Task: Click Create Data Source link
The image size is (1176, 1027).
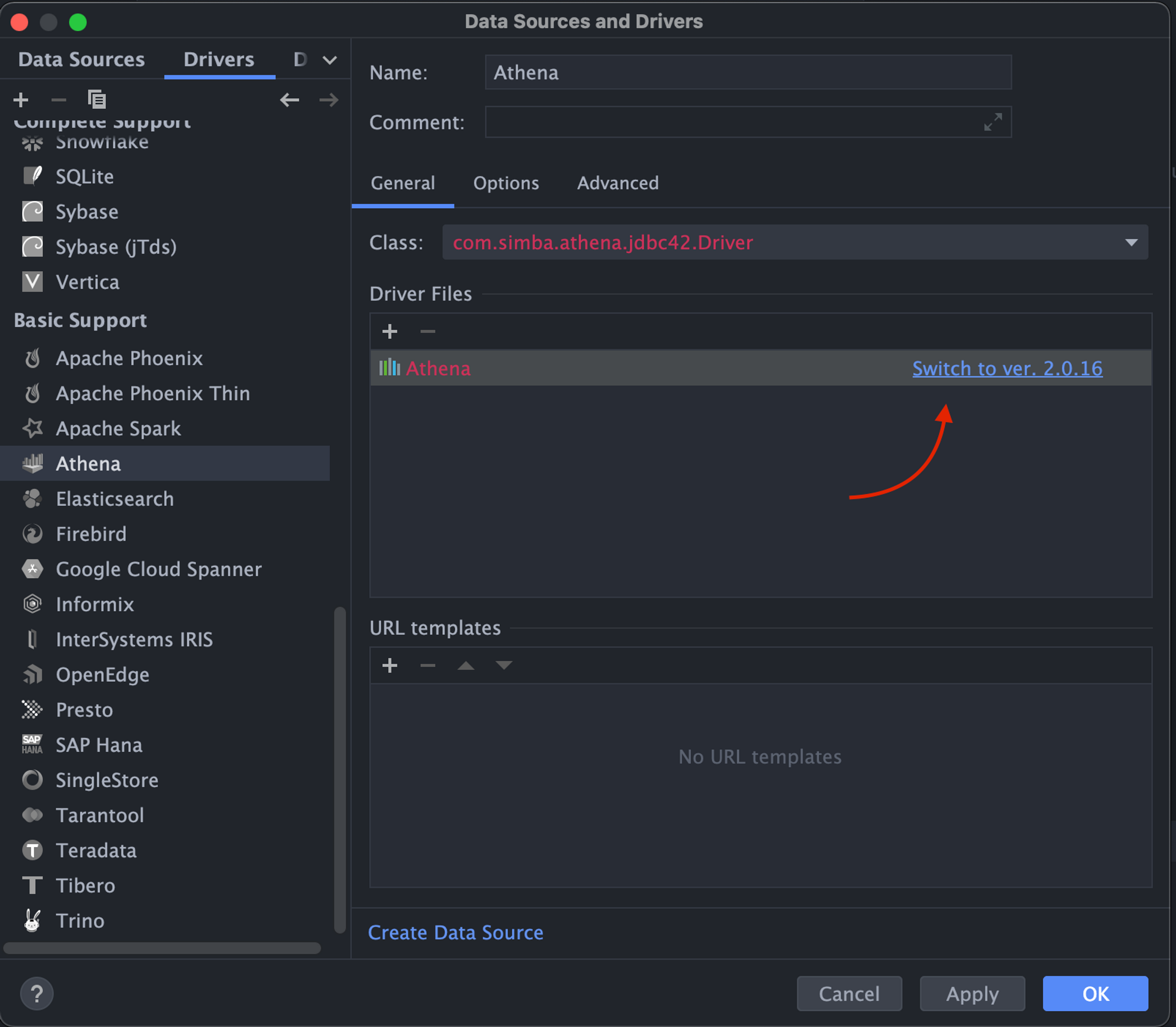Action: [456, 932]
